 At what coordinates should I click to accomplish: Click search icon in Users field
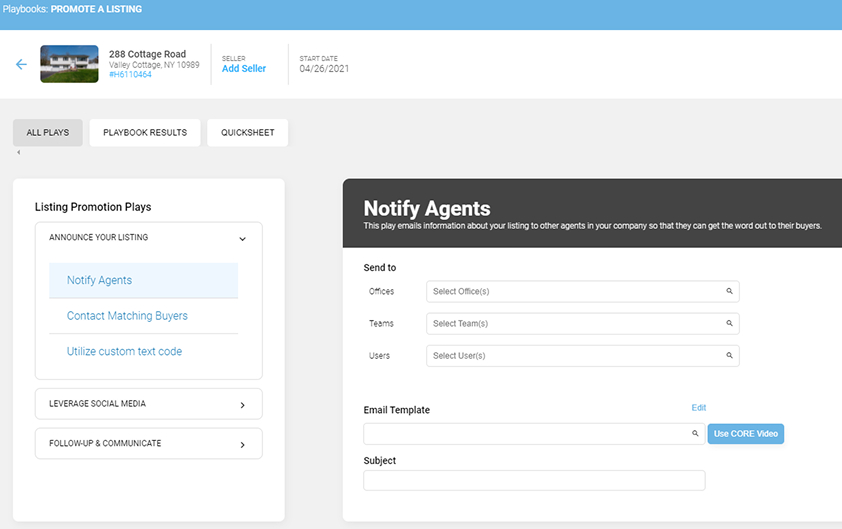coord(729,356)
